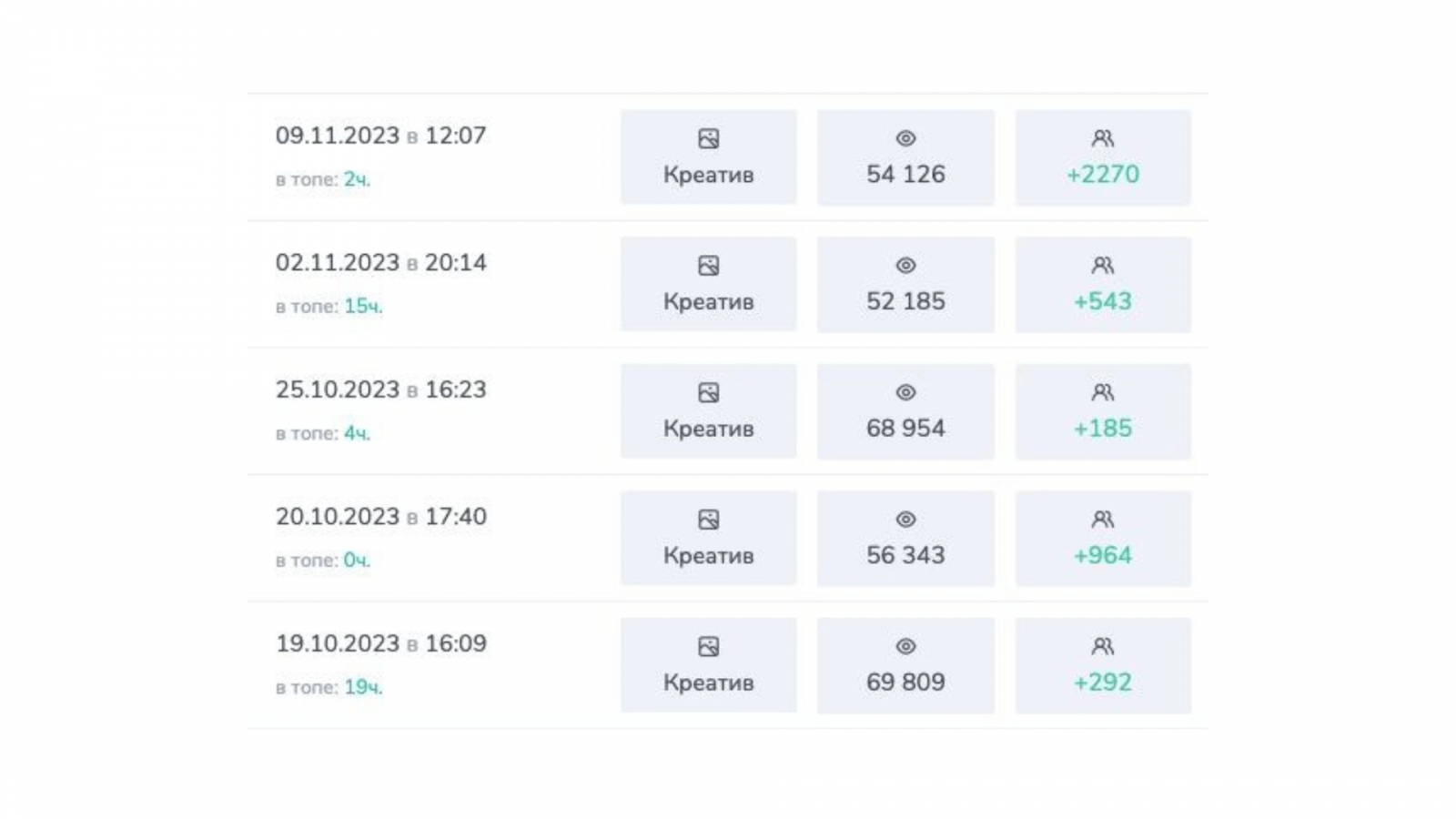Click the date 20.10.2023 в 17:40

pyautogui.click(x=380, y=517)
